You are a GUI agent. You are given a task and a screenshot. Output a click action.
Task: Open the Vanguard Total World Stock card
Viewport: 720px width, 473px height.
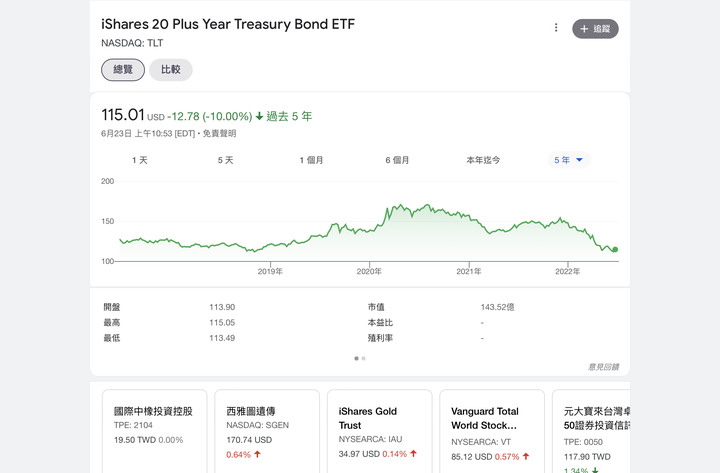click(x=492, y=431)
